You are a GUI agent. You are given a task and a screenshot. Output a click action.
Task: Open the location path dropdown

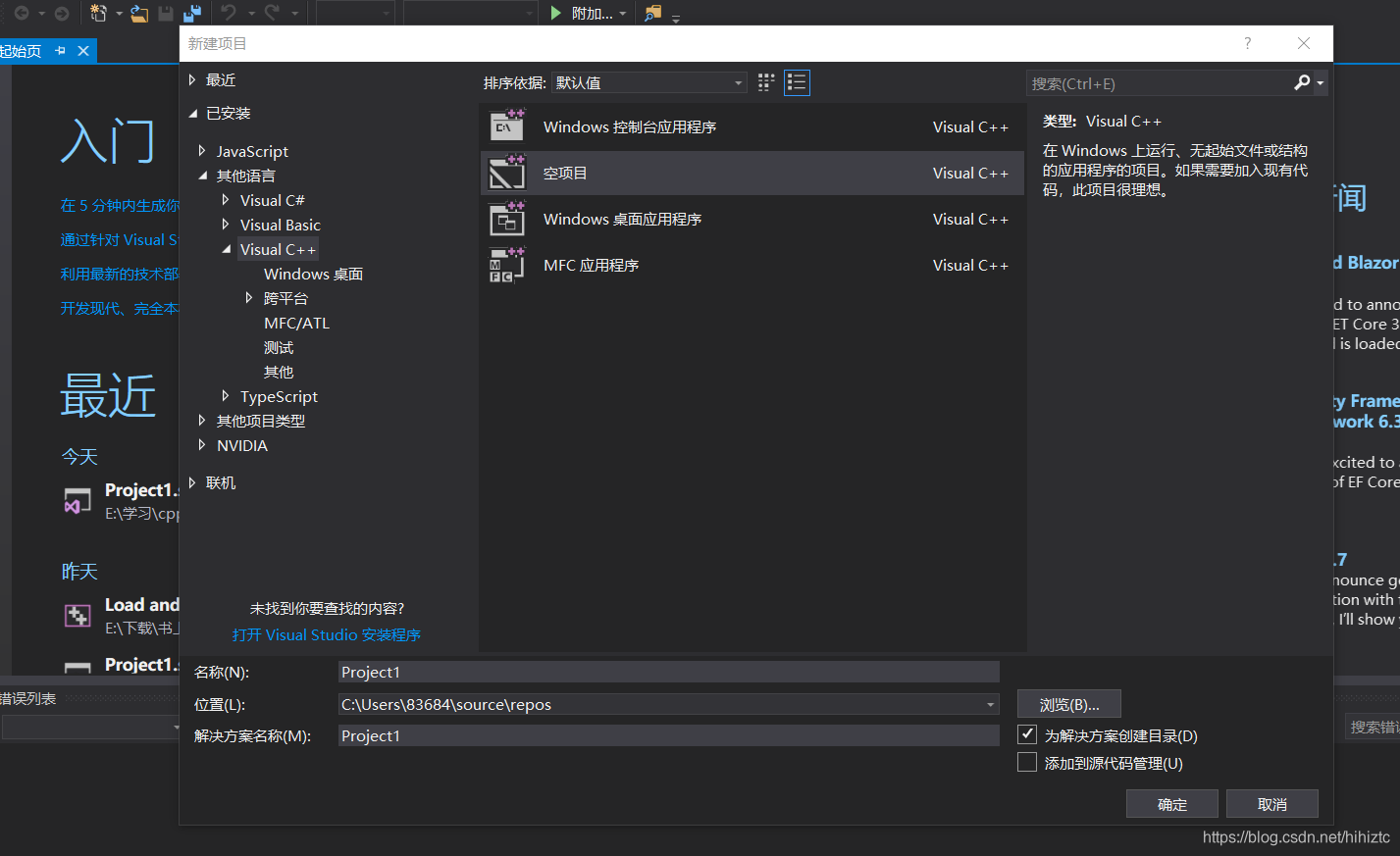(x=990, y=704)
